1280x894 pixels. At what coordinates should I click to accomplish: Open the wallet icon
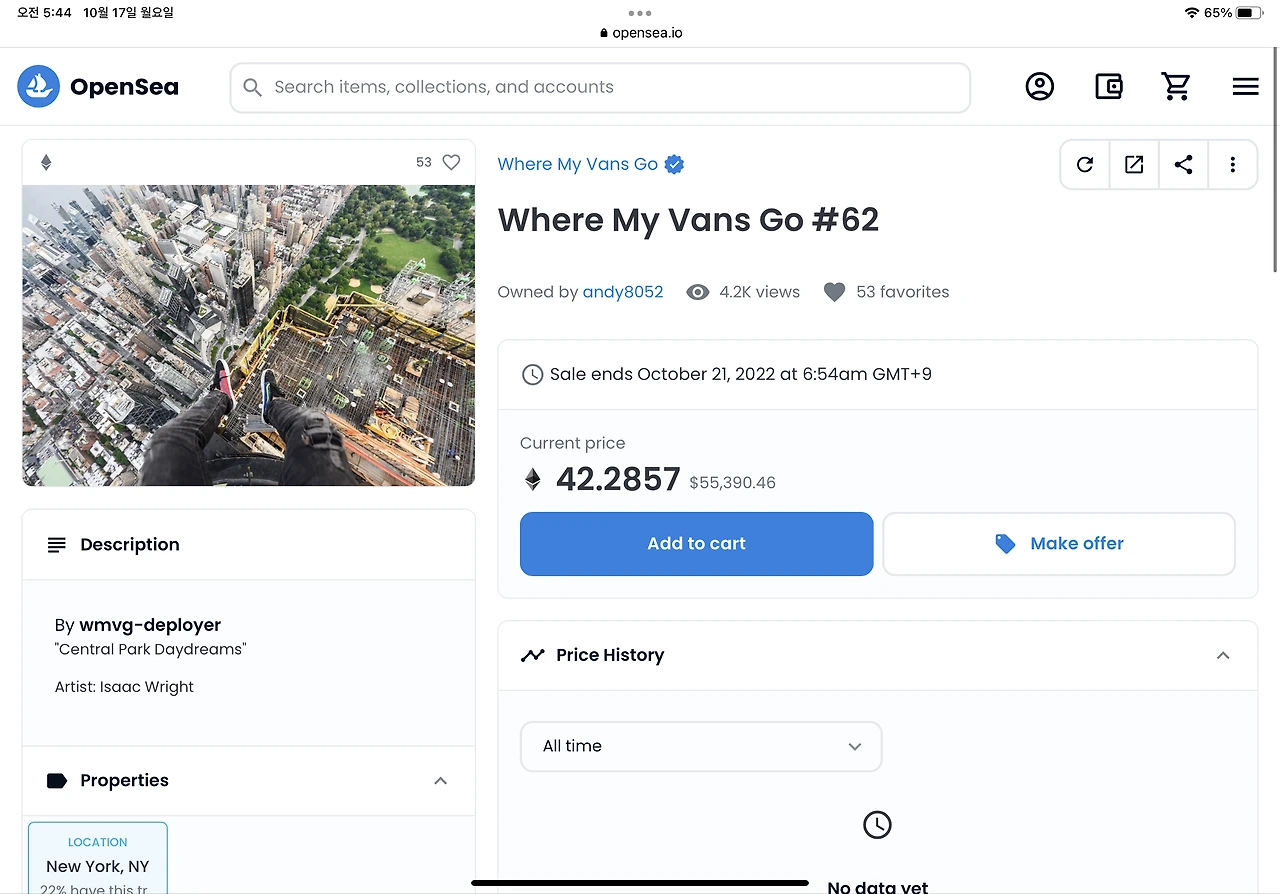[1109, 87]
